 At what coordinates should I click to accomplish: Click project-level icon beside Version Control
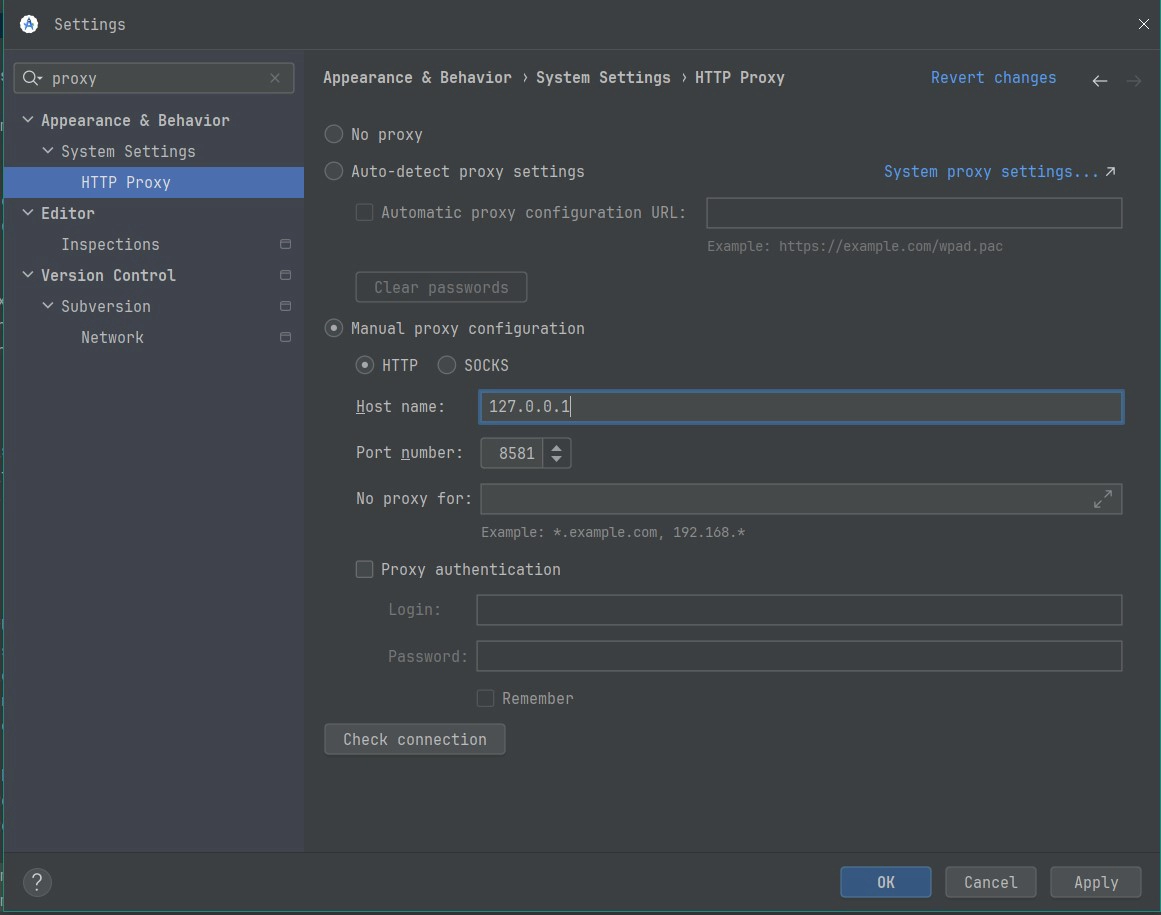(x=285, y=275)
